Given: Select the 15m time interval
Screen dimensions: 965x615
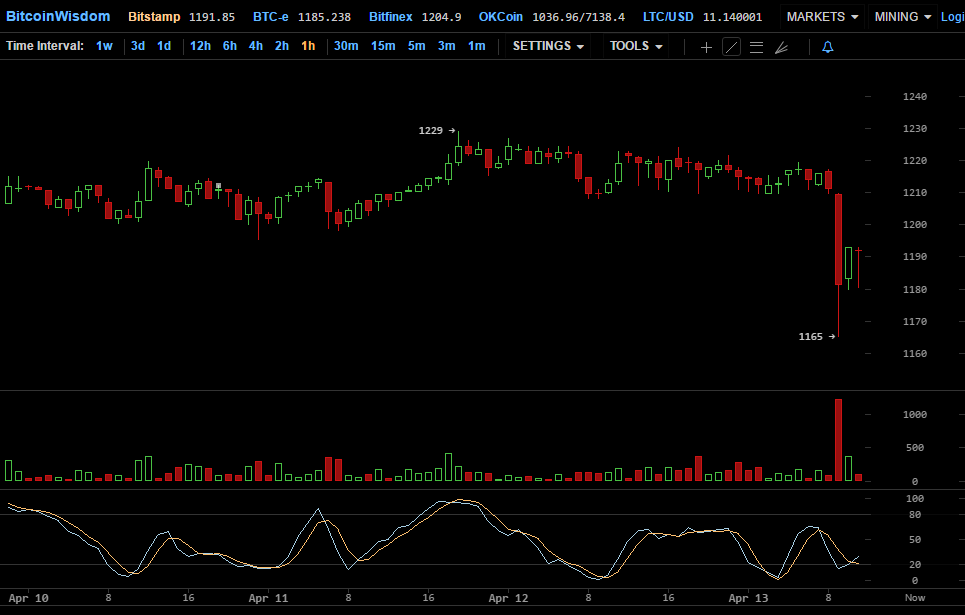Looking at the screenshot, I should click(x=382, y=46).
